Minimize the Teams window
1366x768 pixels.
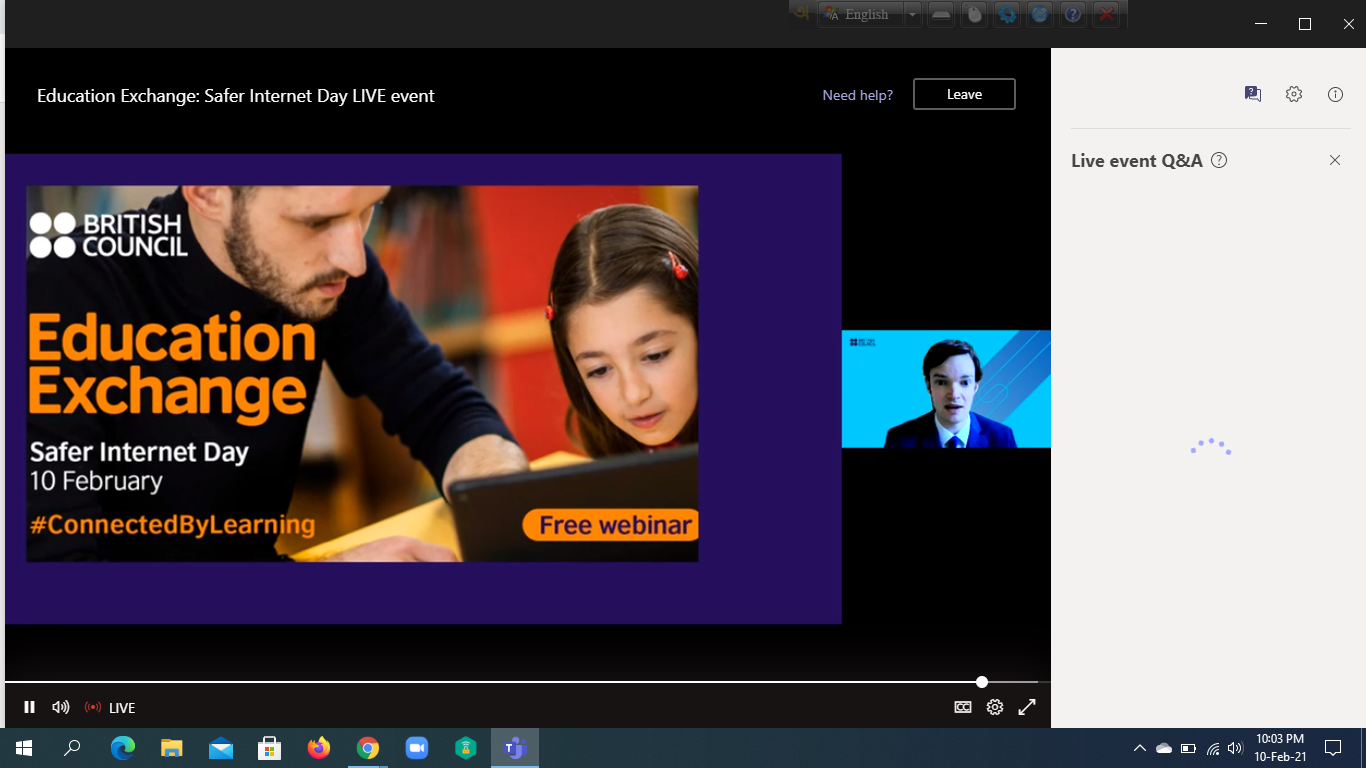1262,24
